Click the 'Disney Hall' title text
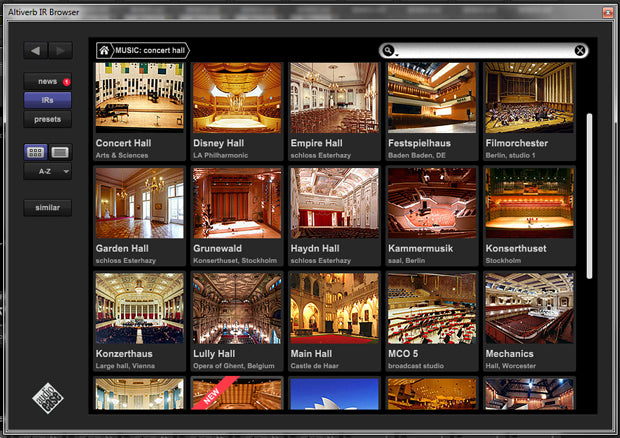Viewport: 620px width, 438px height. [218, 143]
